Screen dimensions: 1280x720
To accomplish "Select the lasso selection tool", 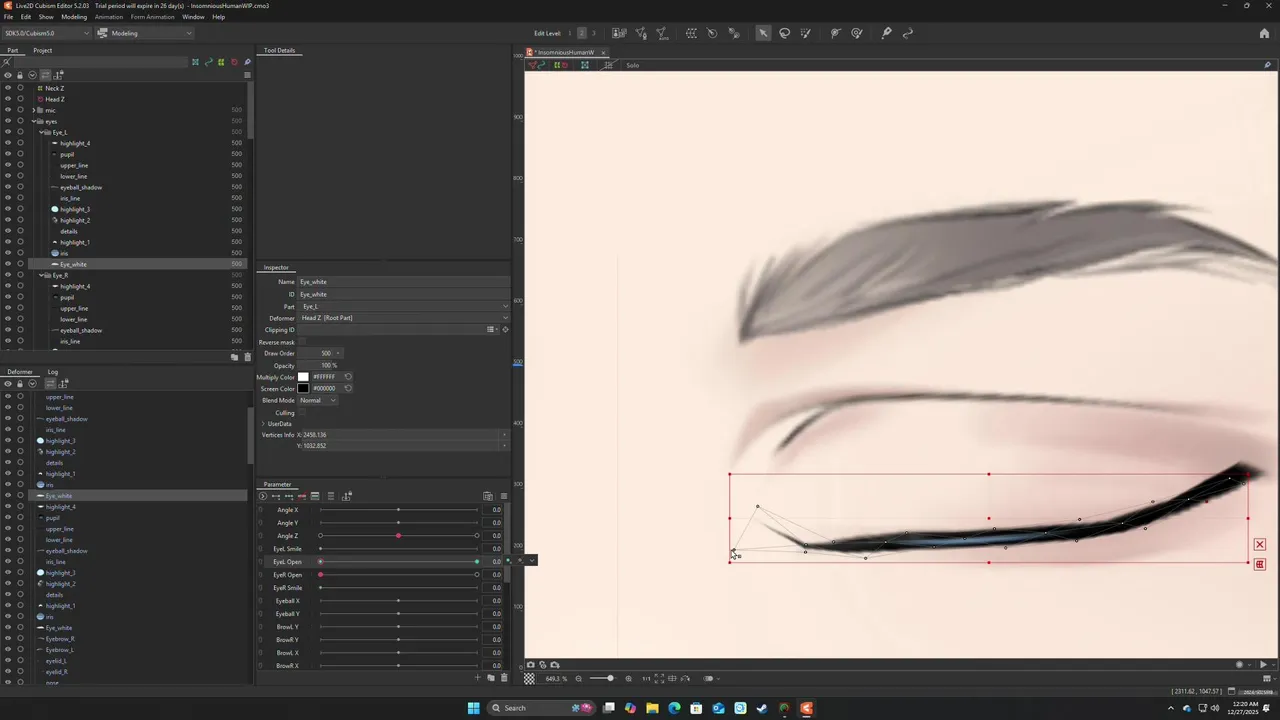I will [785, 33].
